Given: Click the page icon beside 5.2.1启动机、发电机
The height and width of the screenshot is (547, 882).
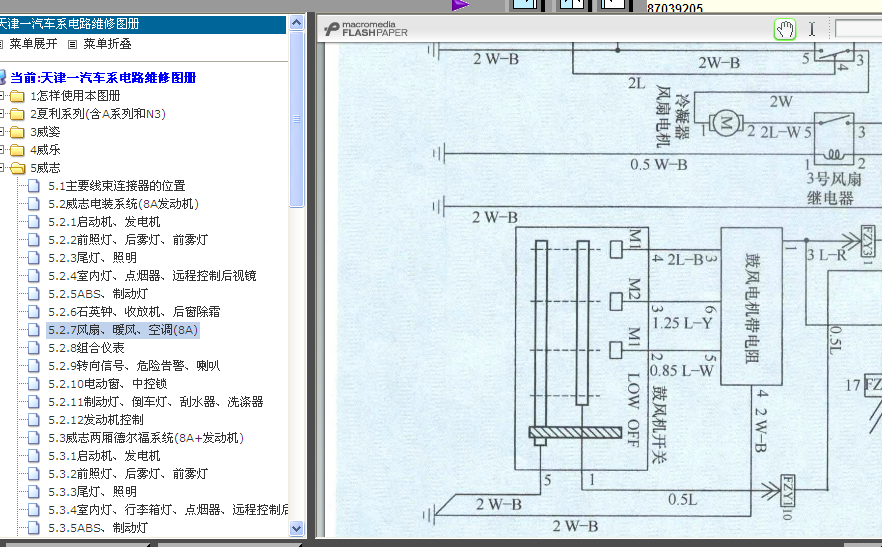Looking at the screenshot, I should pos(35,222).
